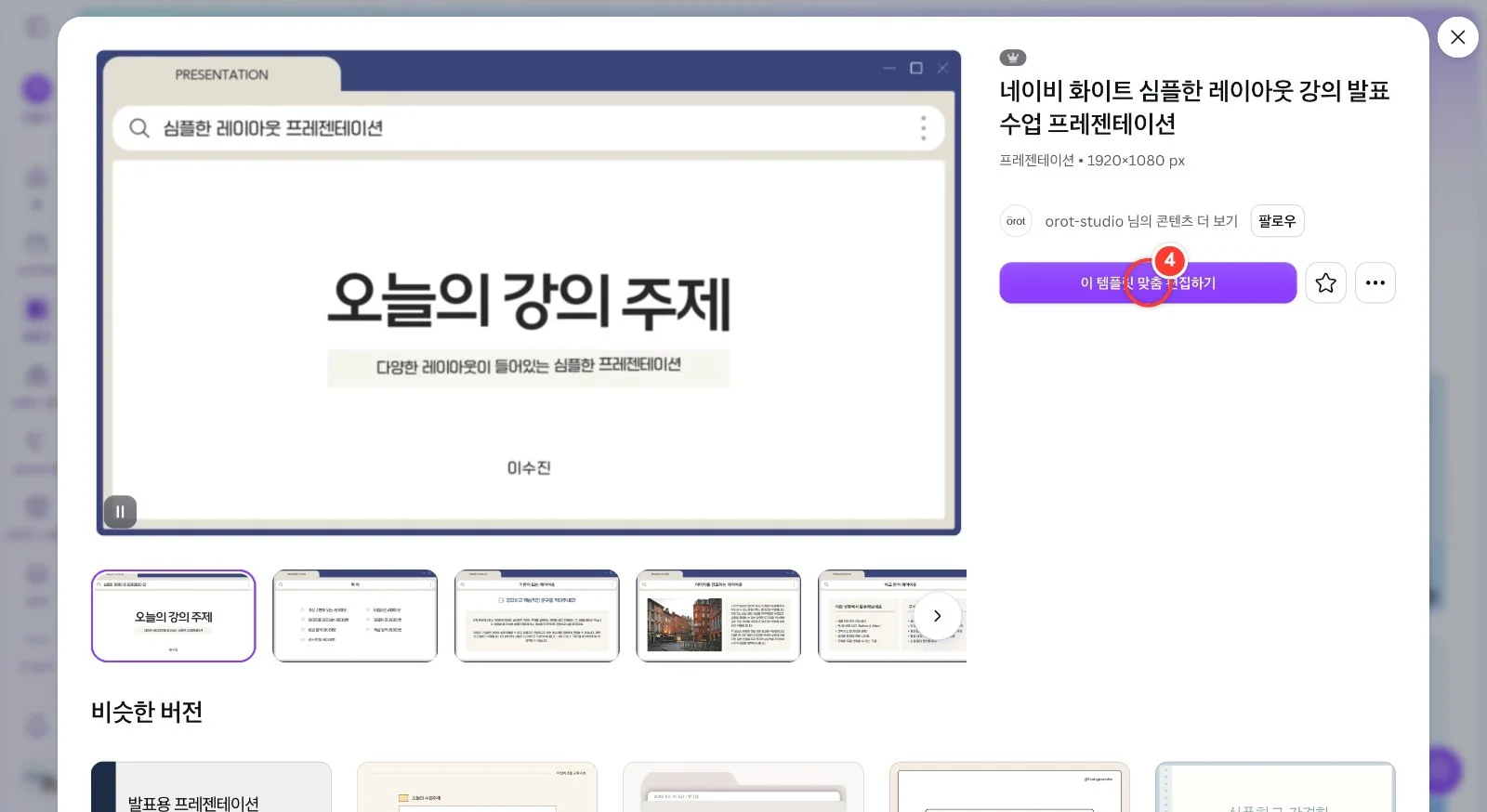Select the third slide thumbnail with paragraph
Viewport: 1487px width, 812px height.
pos(536,616)
